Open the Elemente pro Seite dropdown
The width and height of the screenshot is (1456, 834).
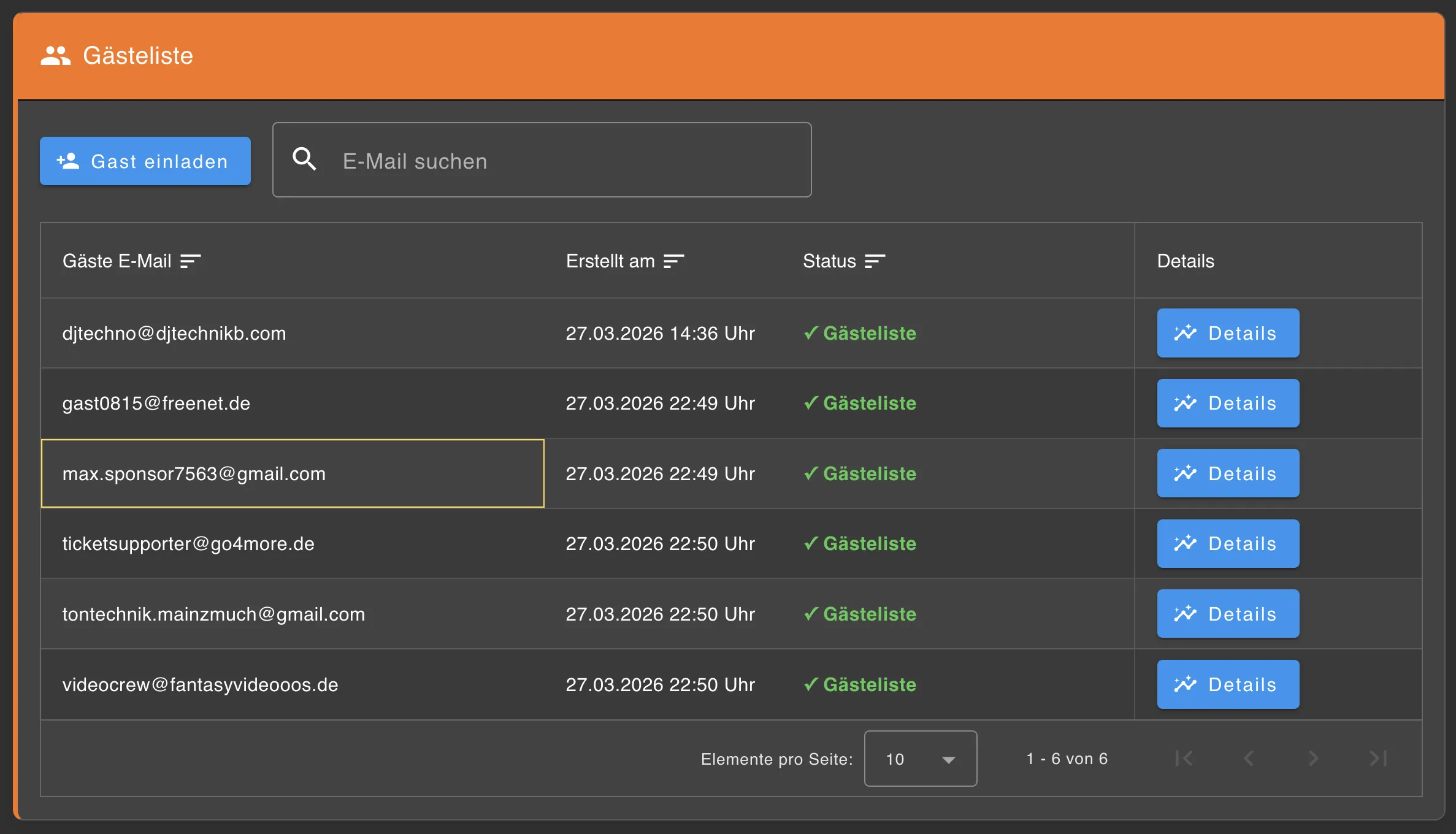point(920,759)
